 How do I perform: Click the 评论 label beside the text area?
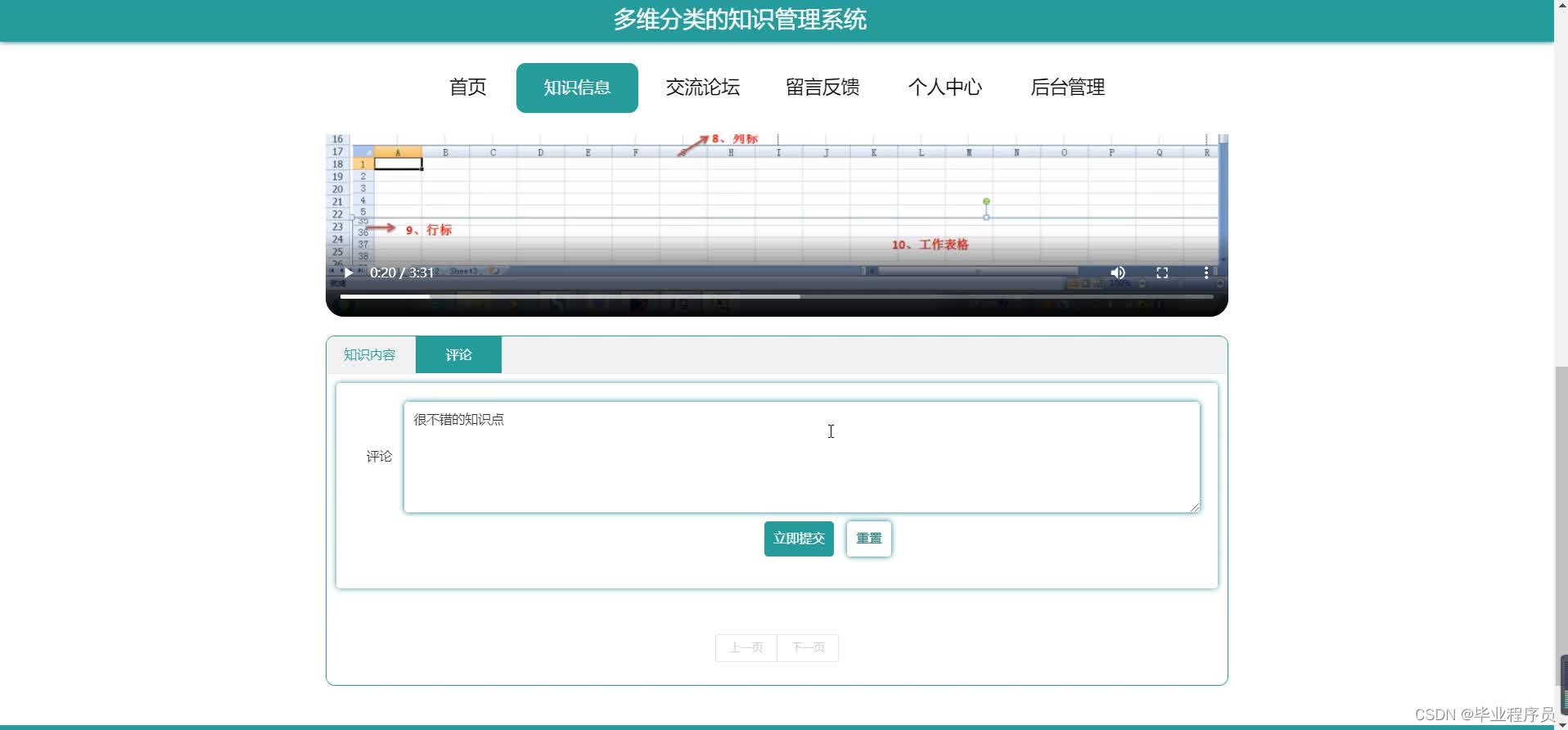point(379,457)
